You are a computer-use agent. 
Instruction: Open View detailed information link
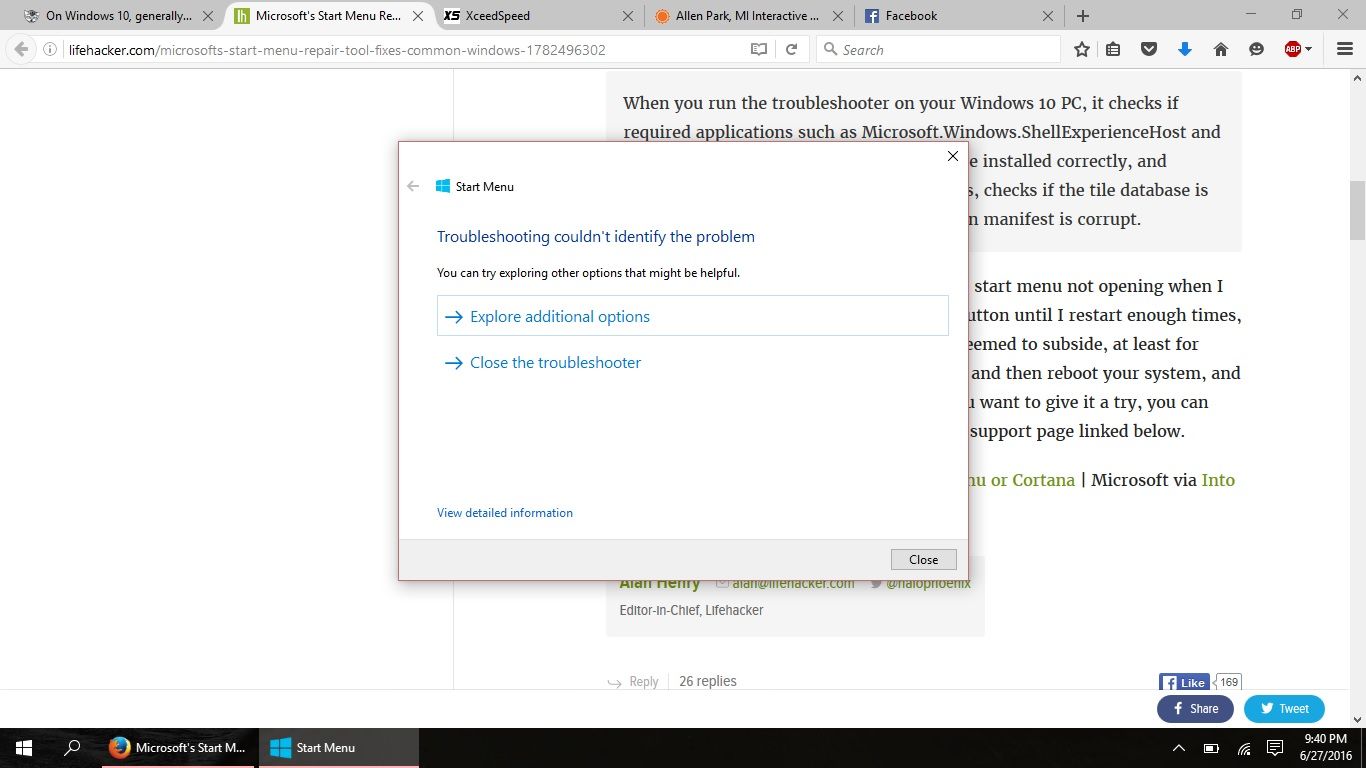pyautogui.click(x=505, y=513)
